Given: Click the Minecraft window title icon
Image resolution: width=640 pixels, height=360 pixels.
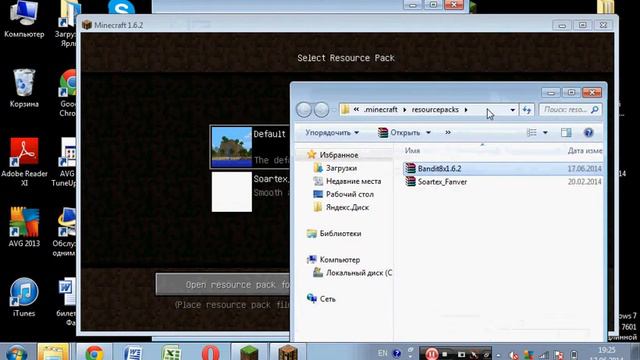Looking at the screenshot, I should 87,25.
